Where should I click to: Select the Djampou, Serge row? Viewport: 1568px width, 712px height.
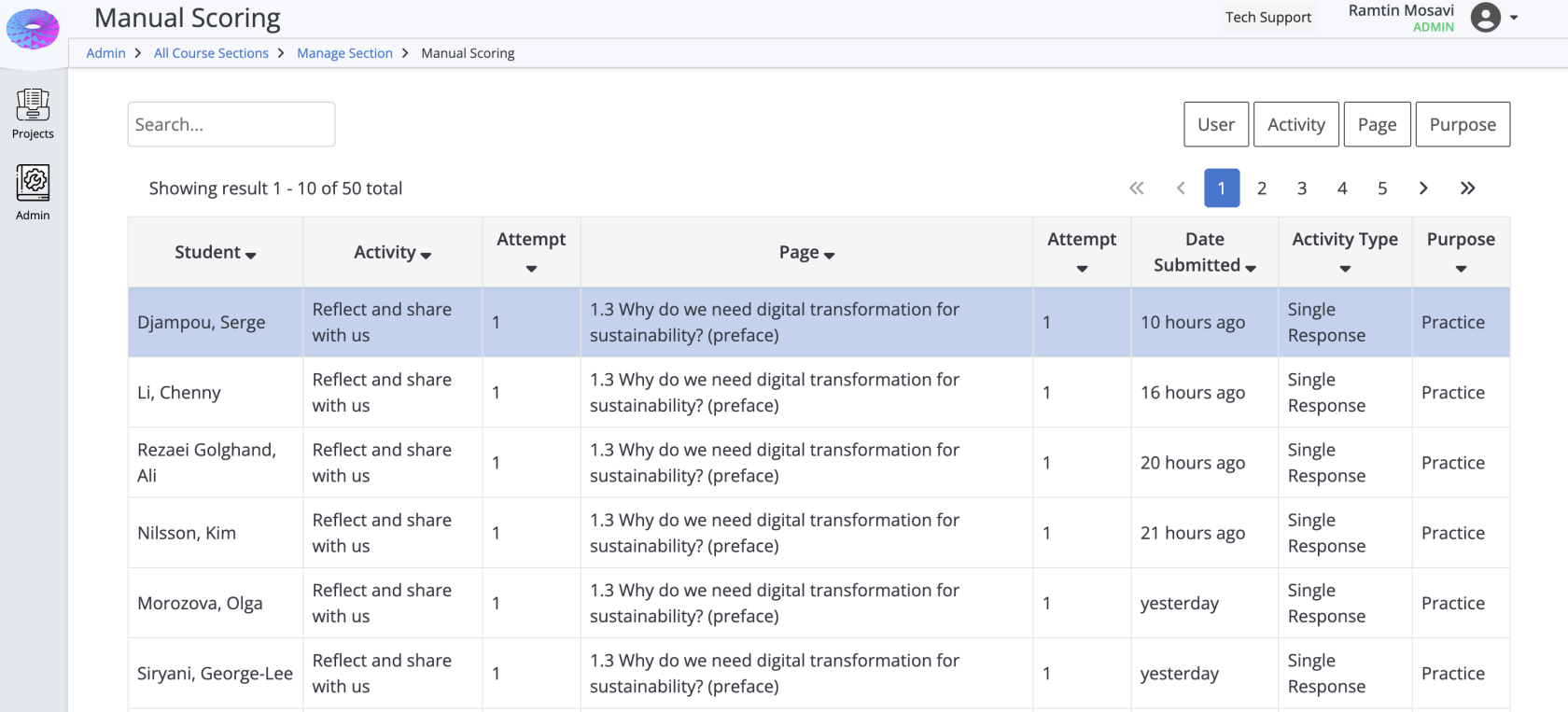pos(819,322)
